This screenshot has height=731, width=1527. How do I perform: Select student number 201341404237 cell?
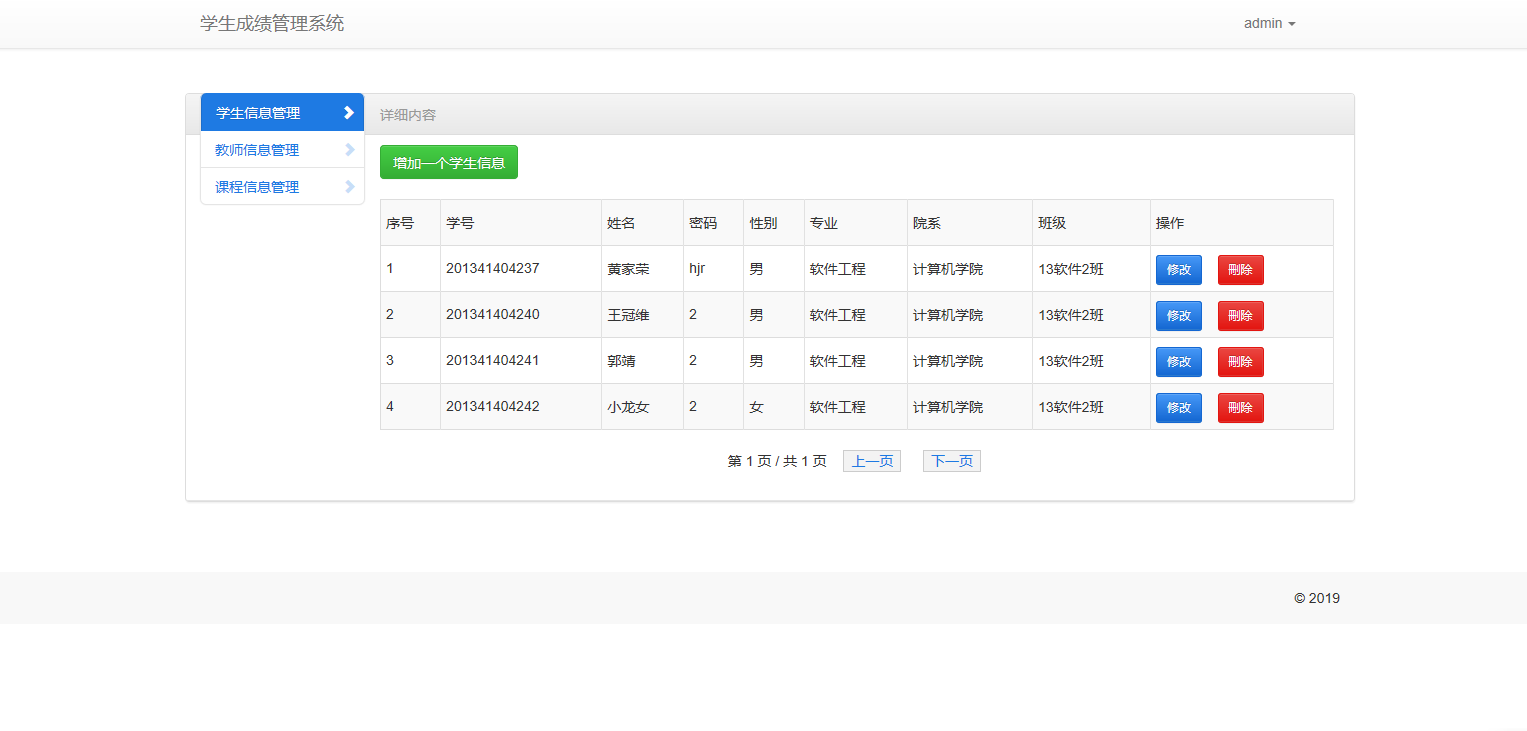[493, 269]
